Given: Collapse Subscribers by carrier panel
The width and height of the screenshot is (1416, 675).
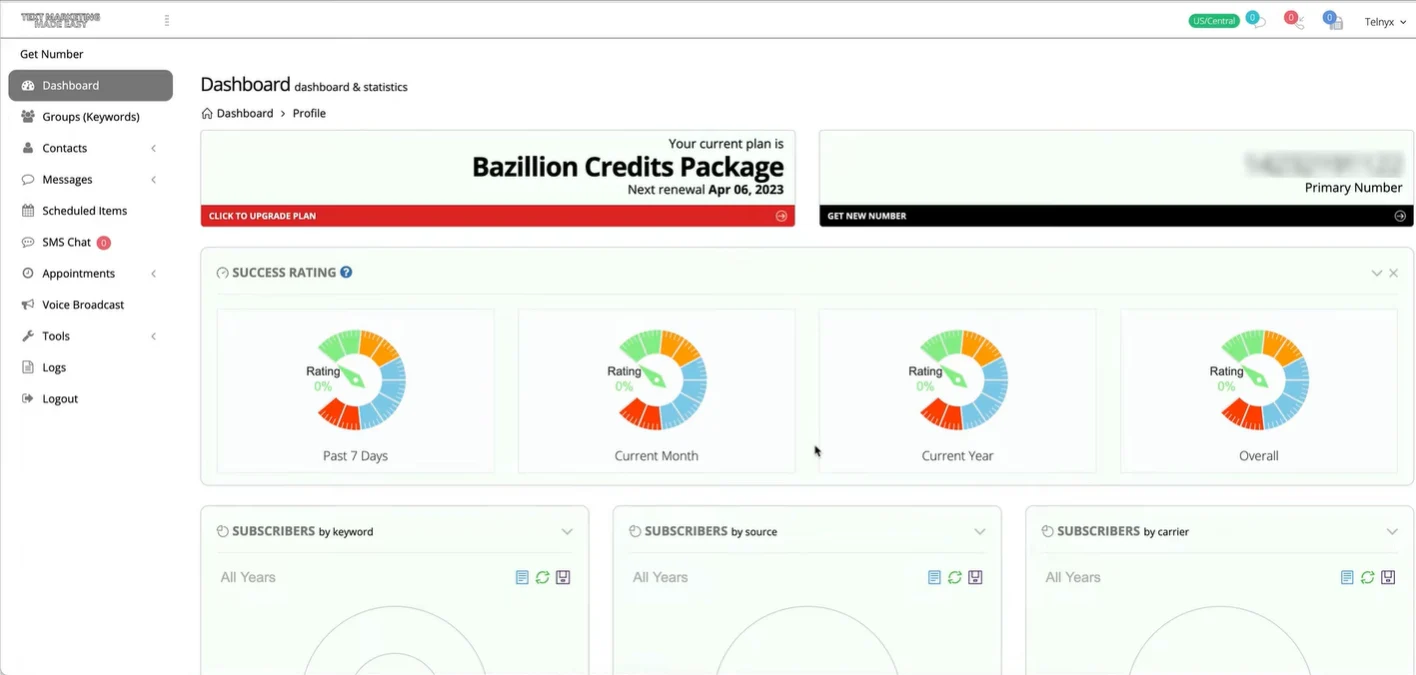Looking at the screenshot, I should tap(1392, 532).
